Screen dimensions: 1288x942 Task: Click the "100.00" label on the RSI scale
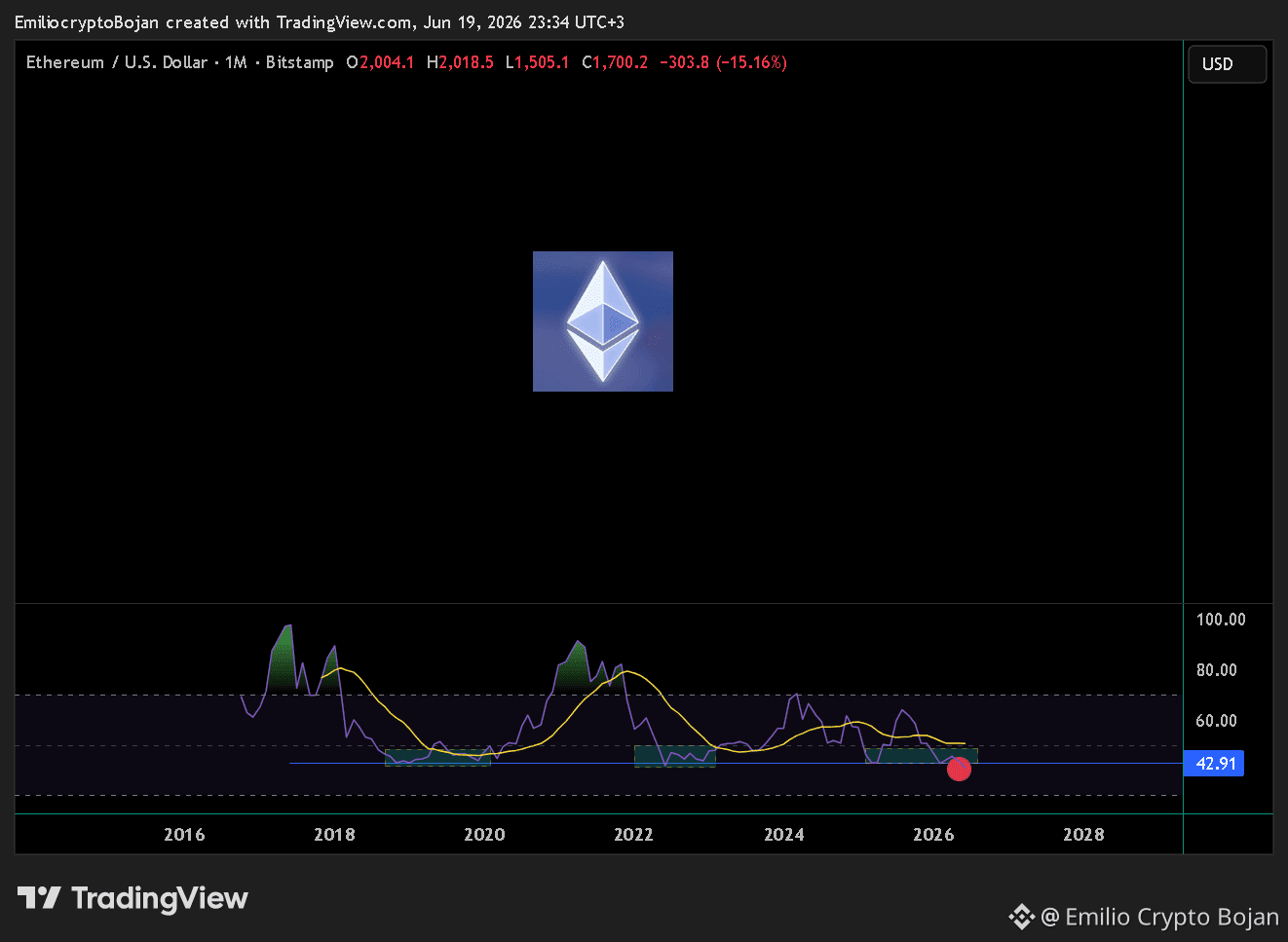1221,620
